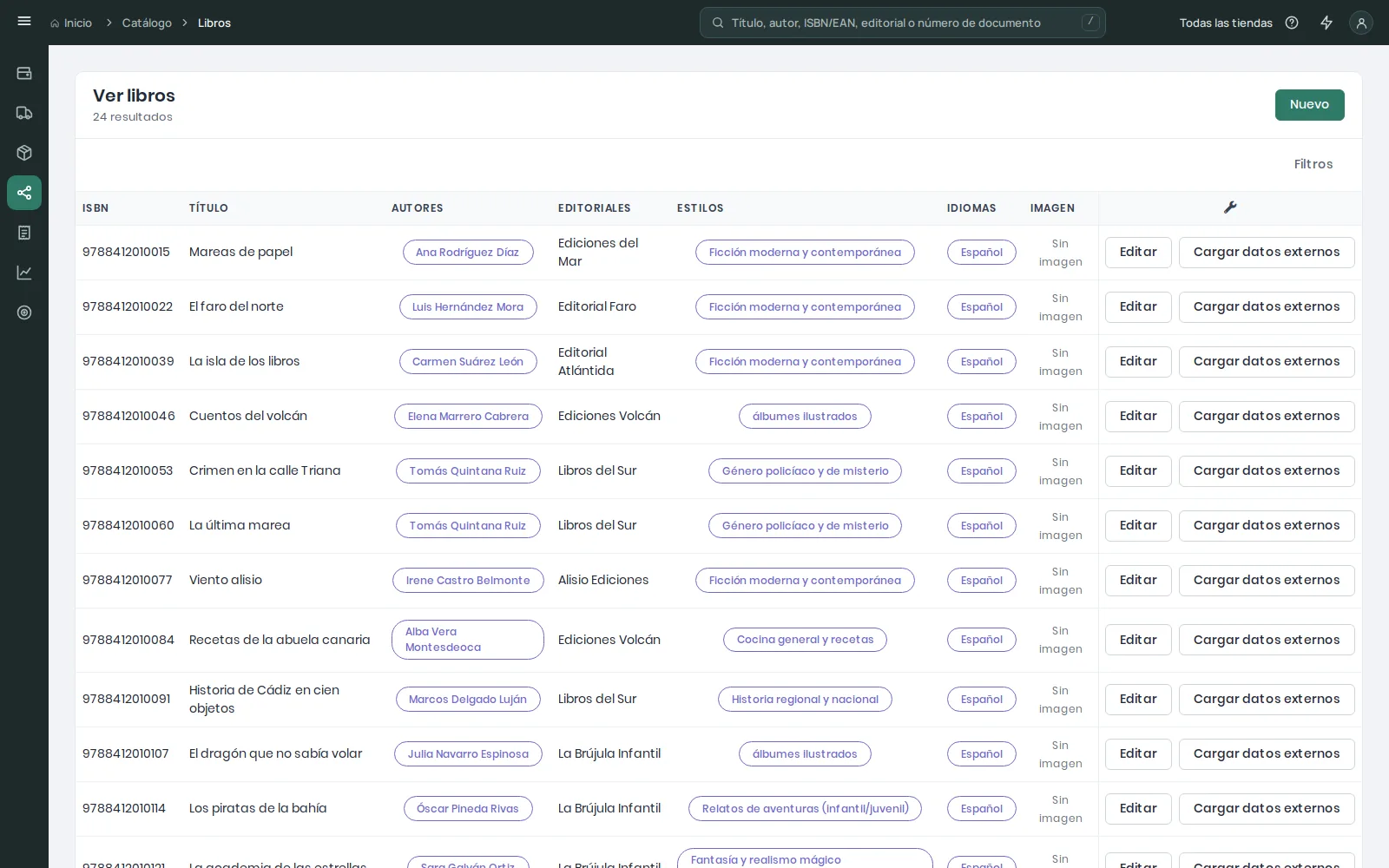
Task: Click title La última marea
Action: click(240, 525)
